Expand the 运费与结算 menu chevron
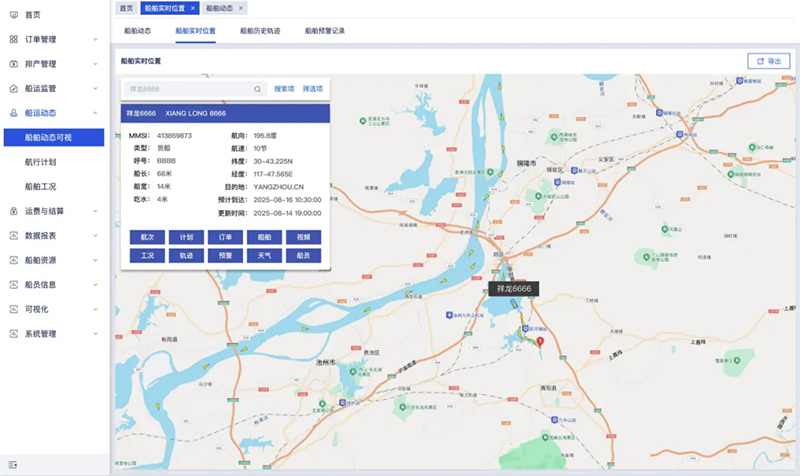Viewport: 800px width, 476px height. pos(95,211)
